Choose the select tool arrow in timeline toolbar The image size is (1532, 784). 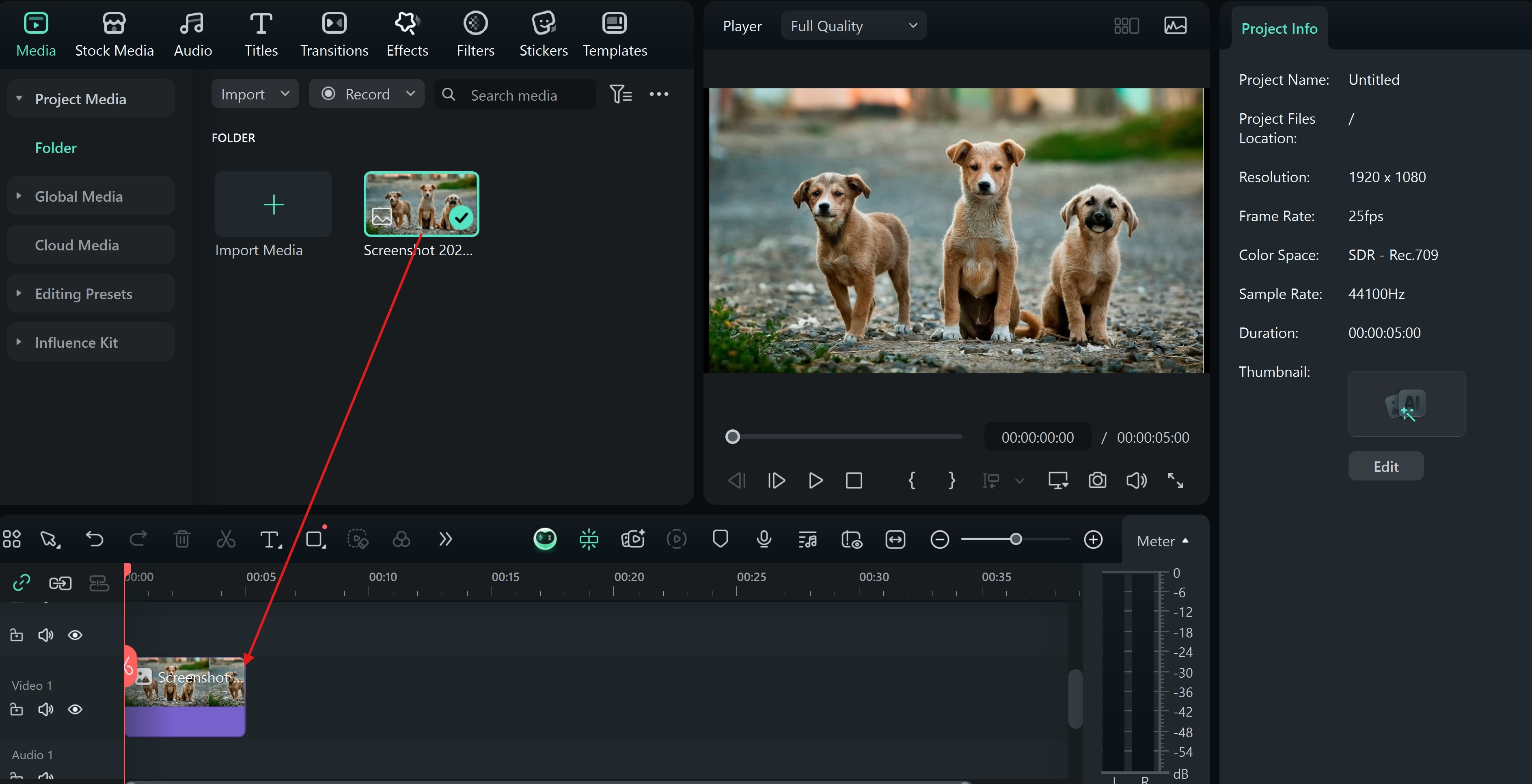50,539
